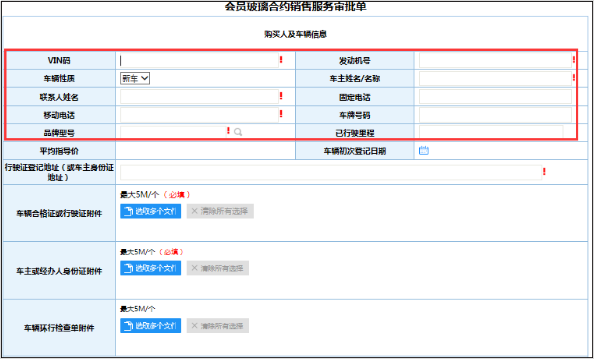Click 清除所有选择 for 车辆合格证或行驶证附件
The image size is (595, 360).
(x=220, y=211)
